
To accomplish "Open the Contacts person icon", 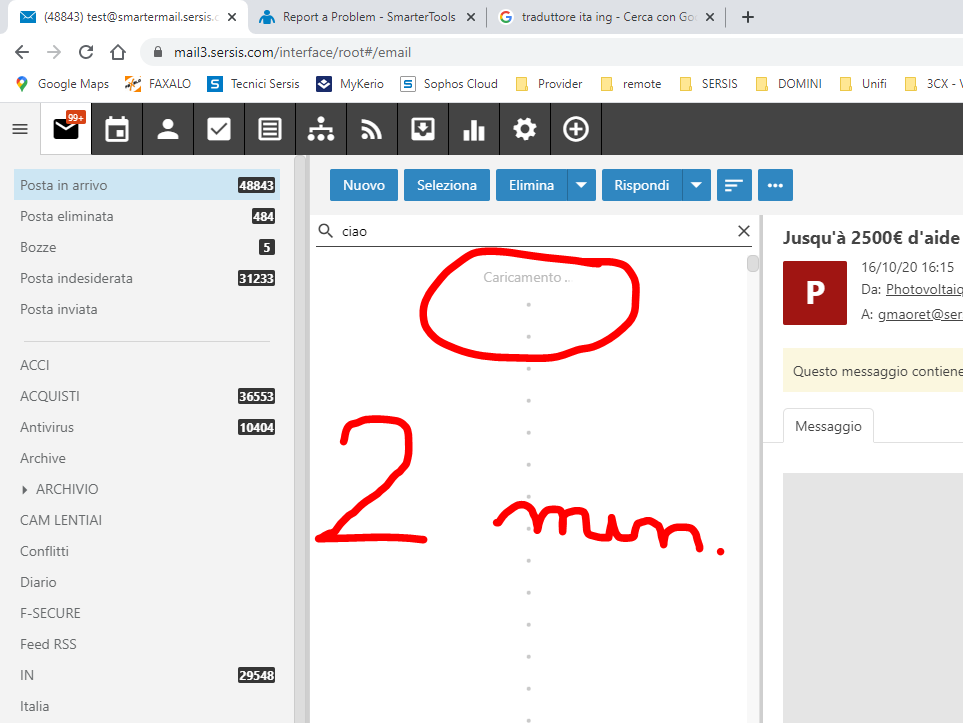I will click(x=168, y=129).
